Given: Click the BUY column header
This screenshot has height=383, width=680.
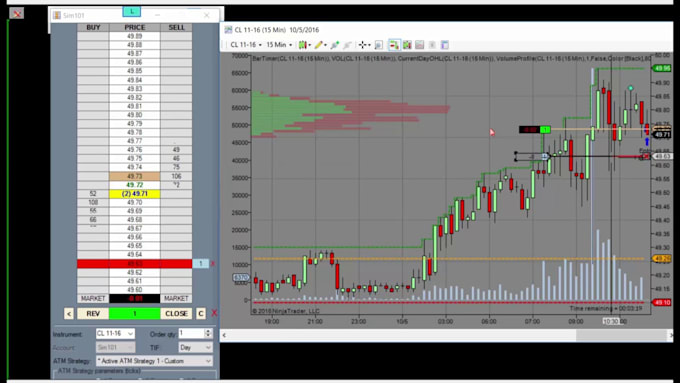Looking at the screenshot, I should (x=93, y=27).
